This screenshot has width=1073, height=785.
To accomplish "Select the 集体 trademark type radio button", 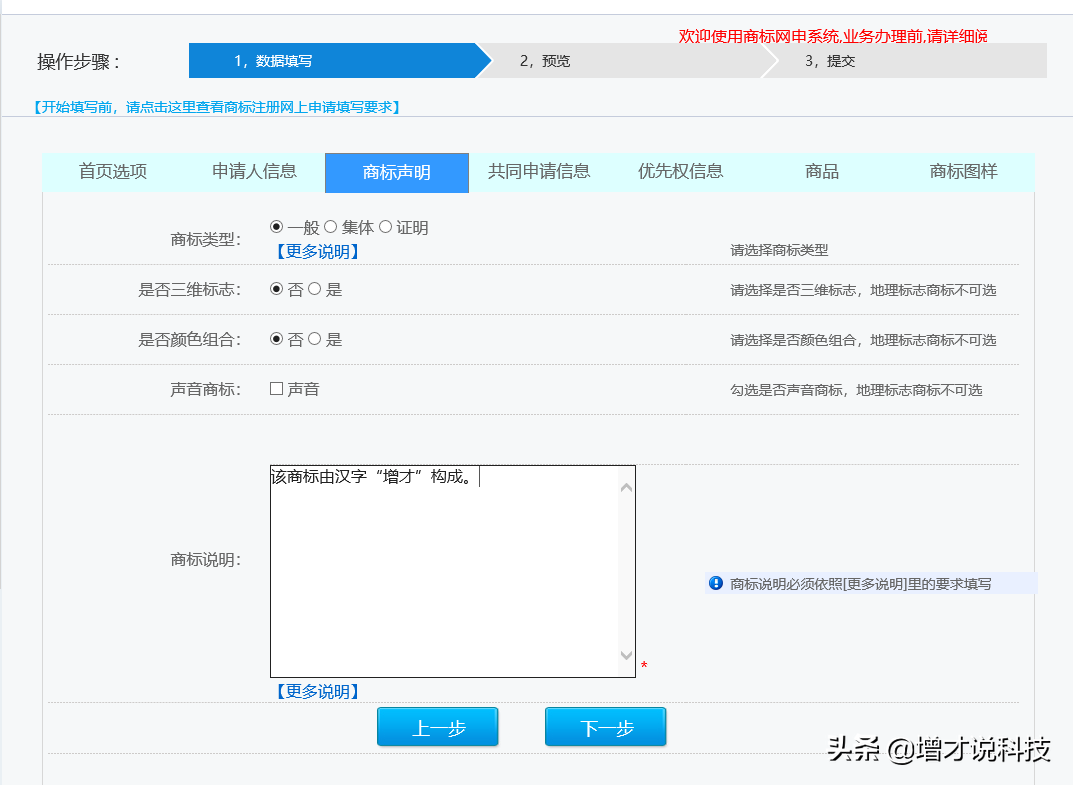I will tap(331, 227).
